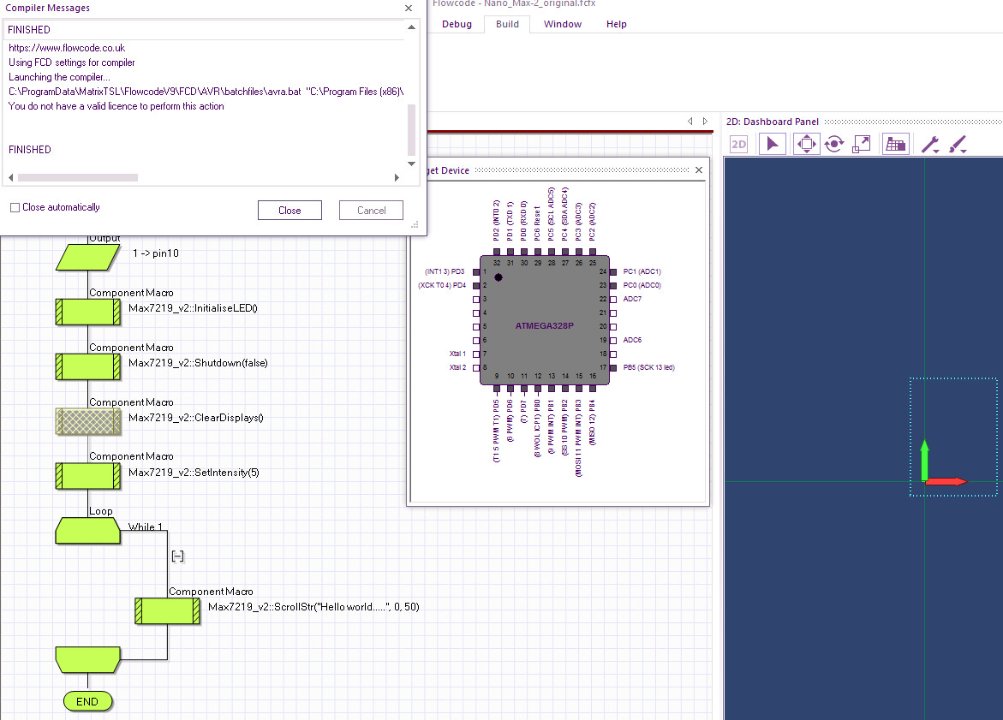Toggle the grid table icon in Dashboard toolbar

pyautogui.click(x=895, y=144)
